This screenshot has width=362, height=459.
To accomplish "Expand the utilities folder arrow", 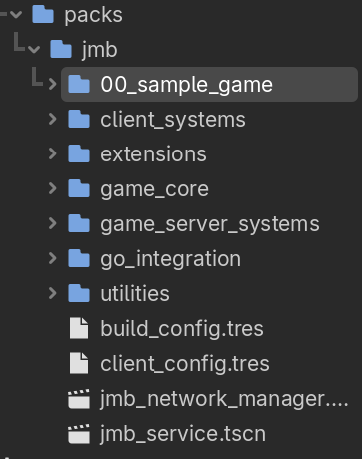I will [x=52, y=293].
